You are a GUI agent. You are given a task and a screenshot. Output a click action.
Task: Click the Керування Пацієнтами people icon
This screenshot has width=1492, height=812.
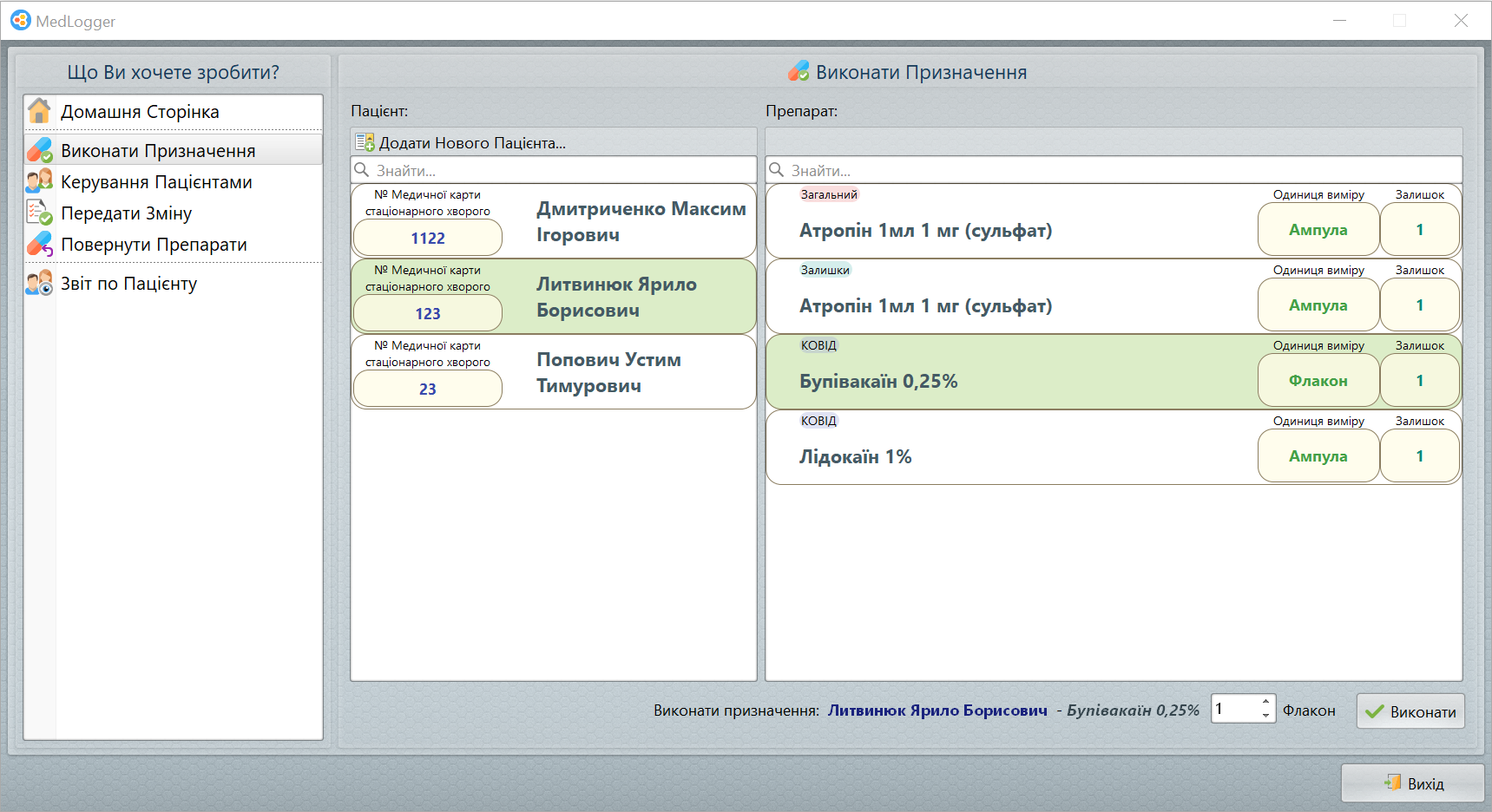point(39,181)
